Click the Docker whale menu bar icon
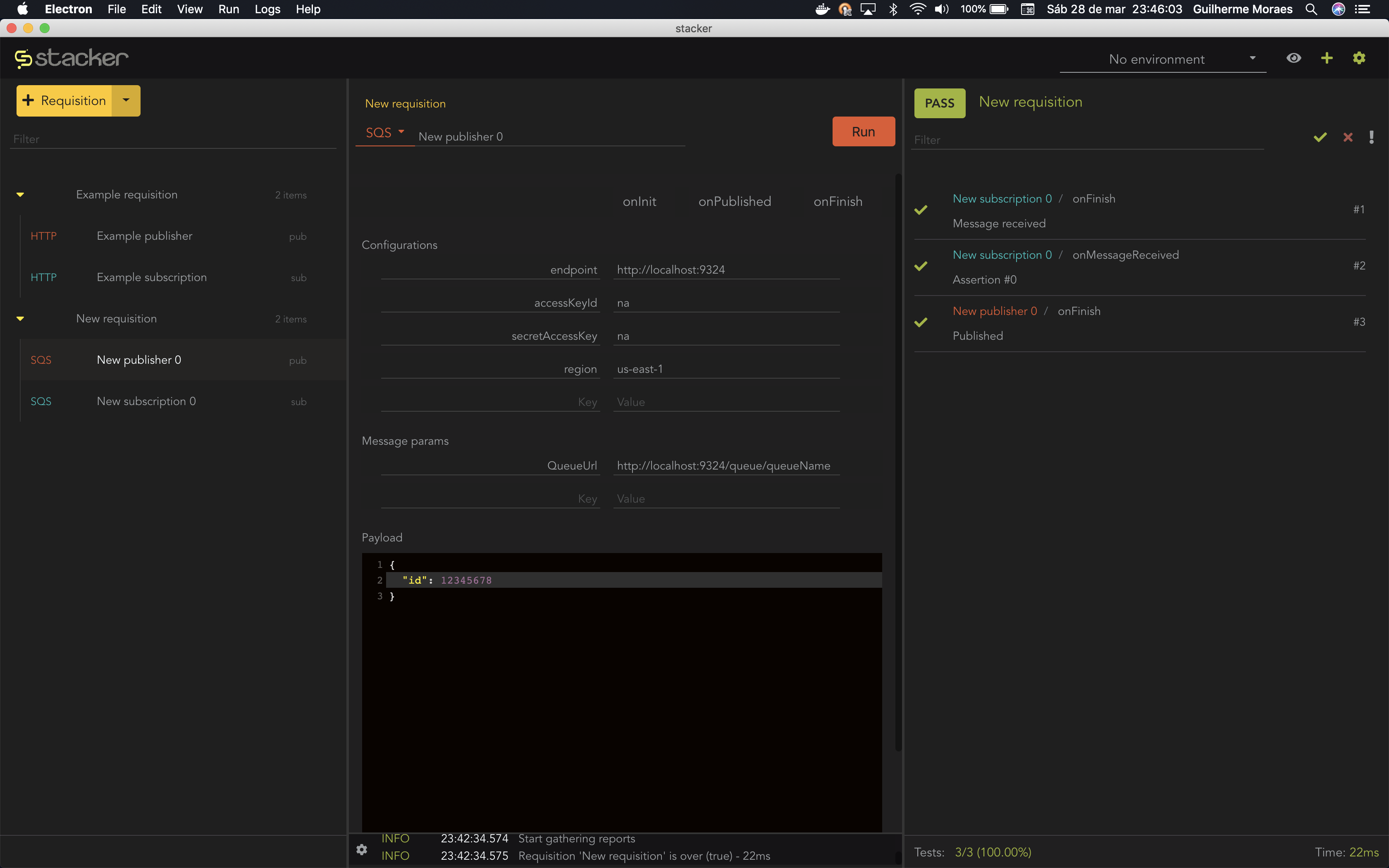Viewport: 1389px width, 868px height. [x=822, y=9]
